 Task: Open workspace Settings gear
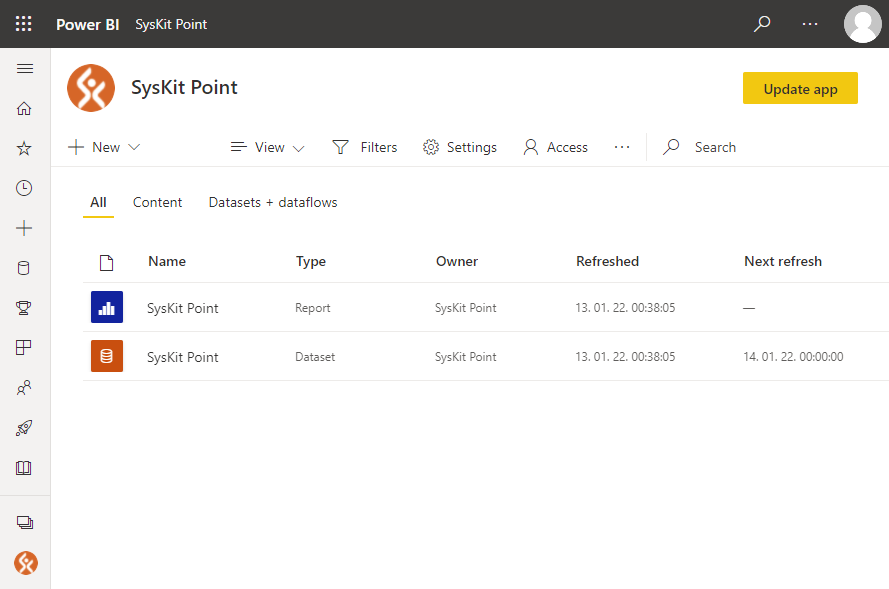[x=460, y=147]
